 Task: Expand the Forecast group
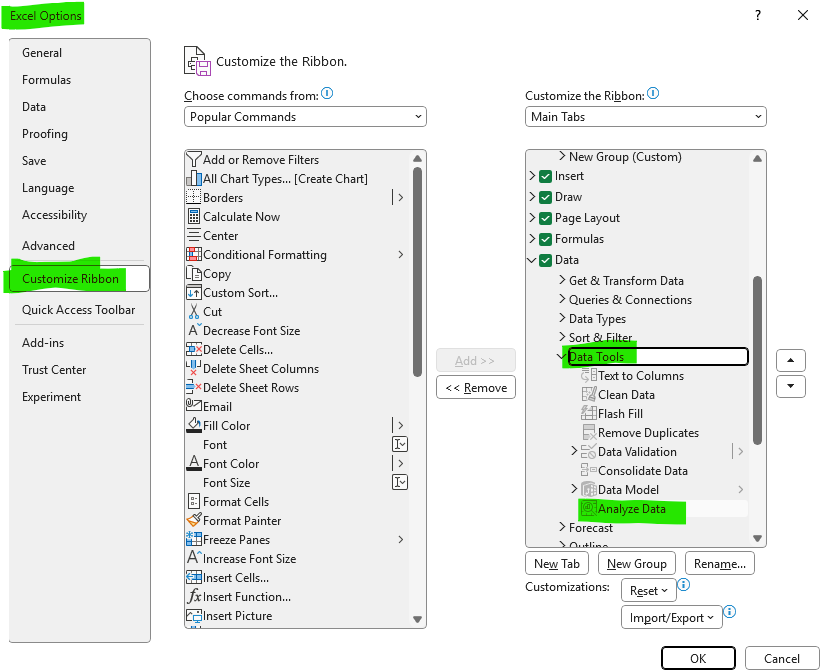click(x=562, y=527)
